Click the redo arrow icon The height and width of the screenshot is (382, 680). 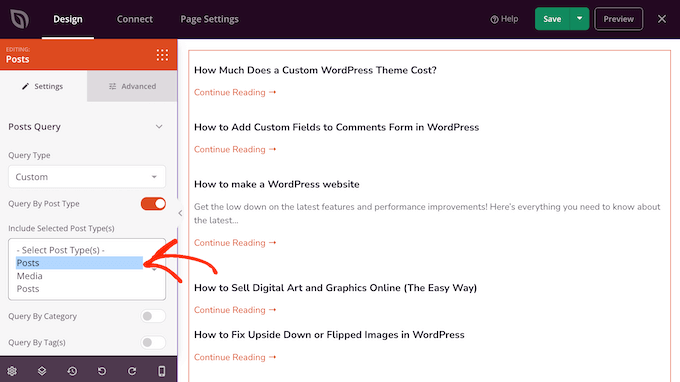coord(132,371)
